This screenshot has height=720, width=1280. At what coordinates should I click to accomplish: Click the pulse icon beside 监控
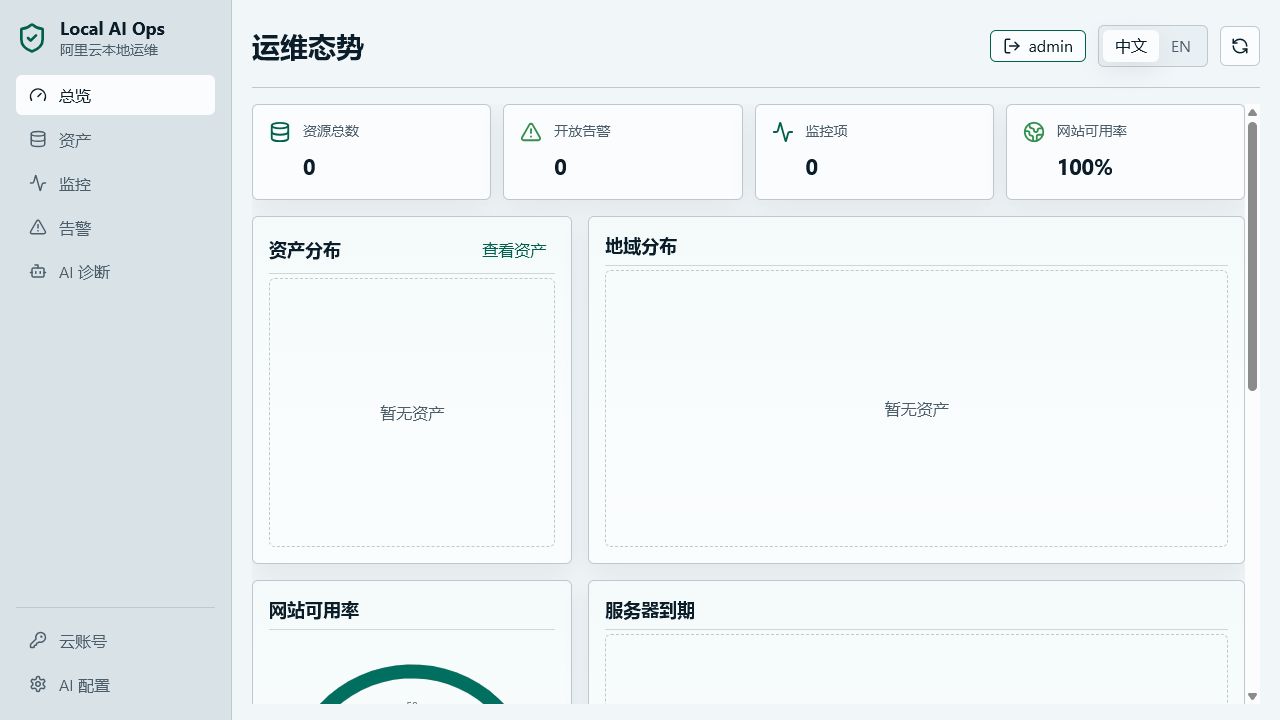point(38,183)
